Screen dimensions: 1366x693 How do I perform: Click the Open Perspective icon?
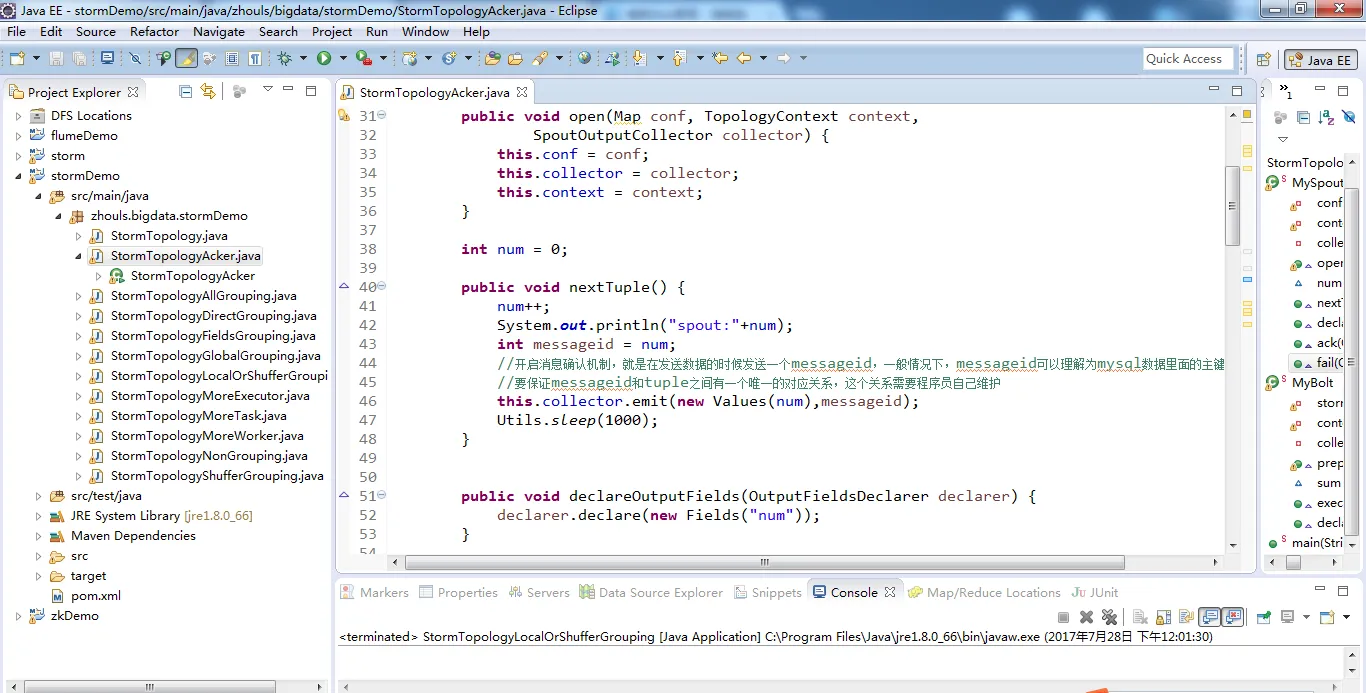(x=1263, y=60)
